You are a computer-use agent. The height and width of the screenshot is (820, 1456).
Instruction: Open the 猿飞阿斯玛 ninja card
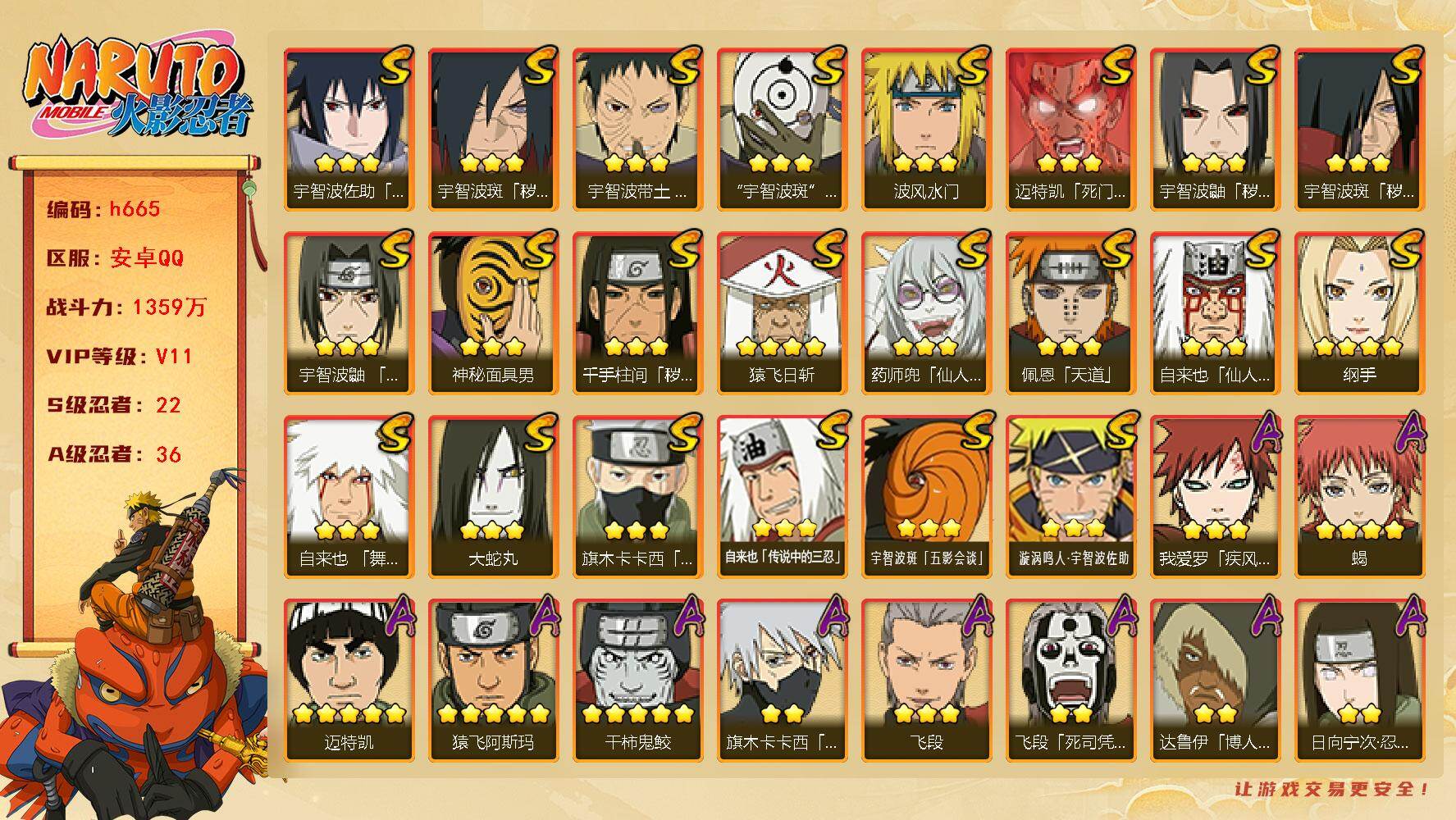[493, 681]
